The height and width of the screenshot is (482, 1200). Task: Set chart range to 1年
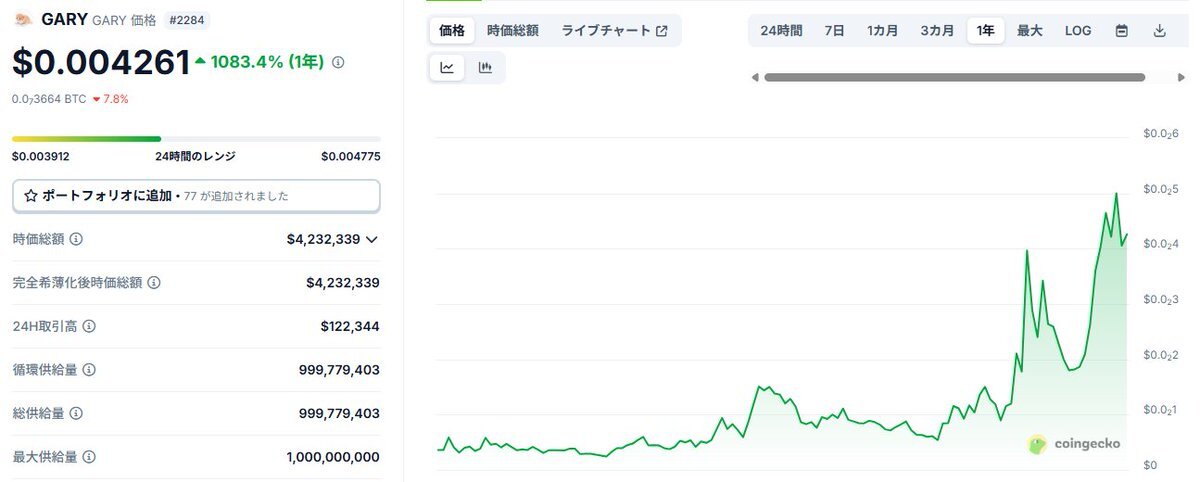[x=986, y=31]
